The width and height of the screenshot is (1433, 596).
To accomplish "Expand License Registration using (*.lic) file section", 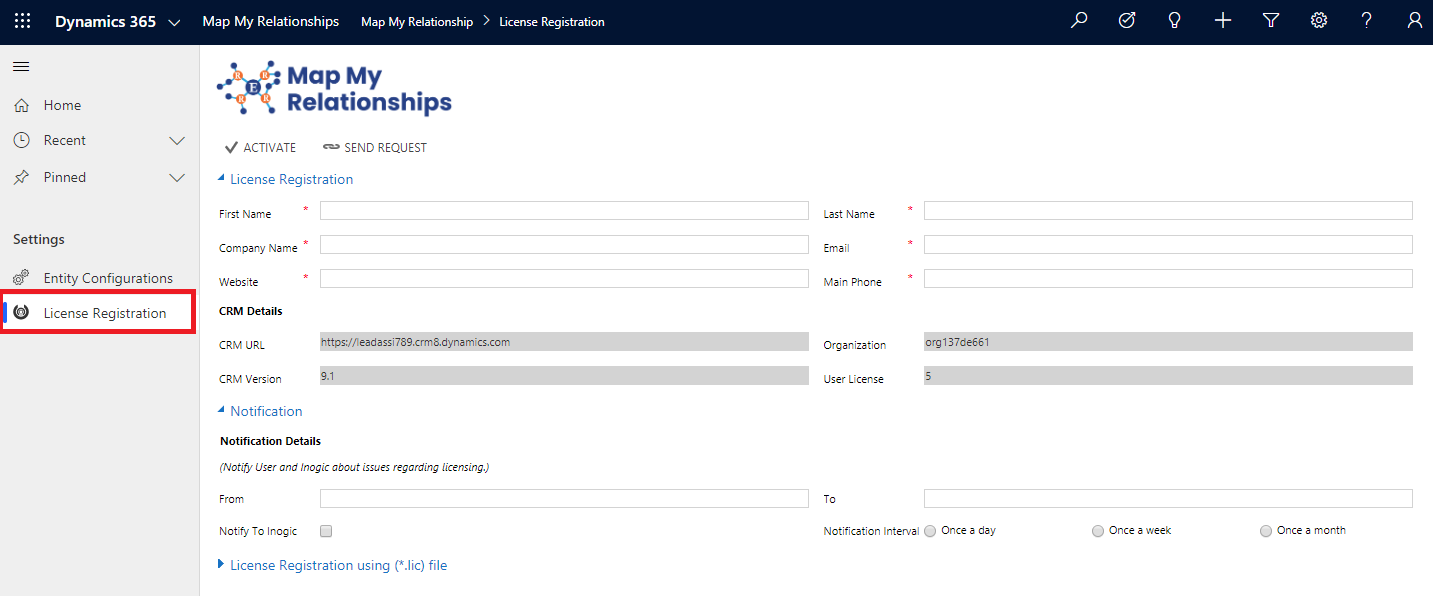I will pyautogui.click(x=338, y=565).
